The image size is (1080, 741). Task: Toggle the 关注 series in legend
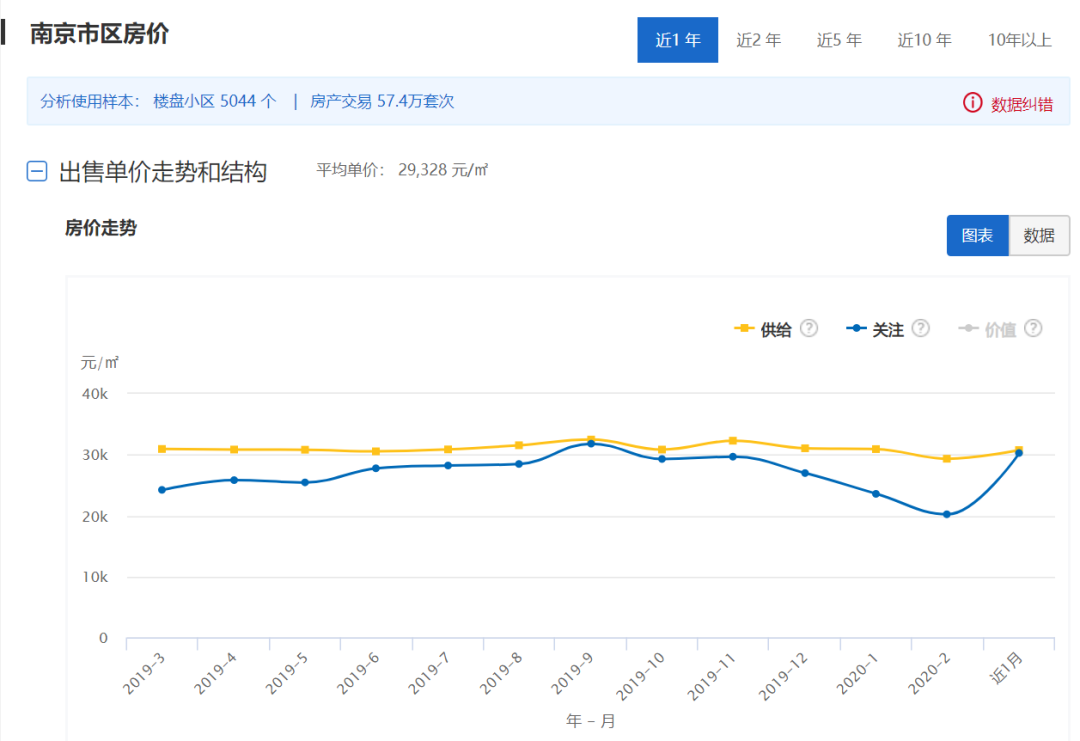(x=888, y=330)
